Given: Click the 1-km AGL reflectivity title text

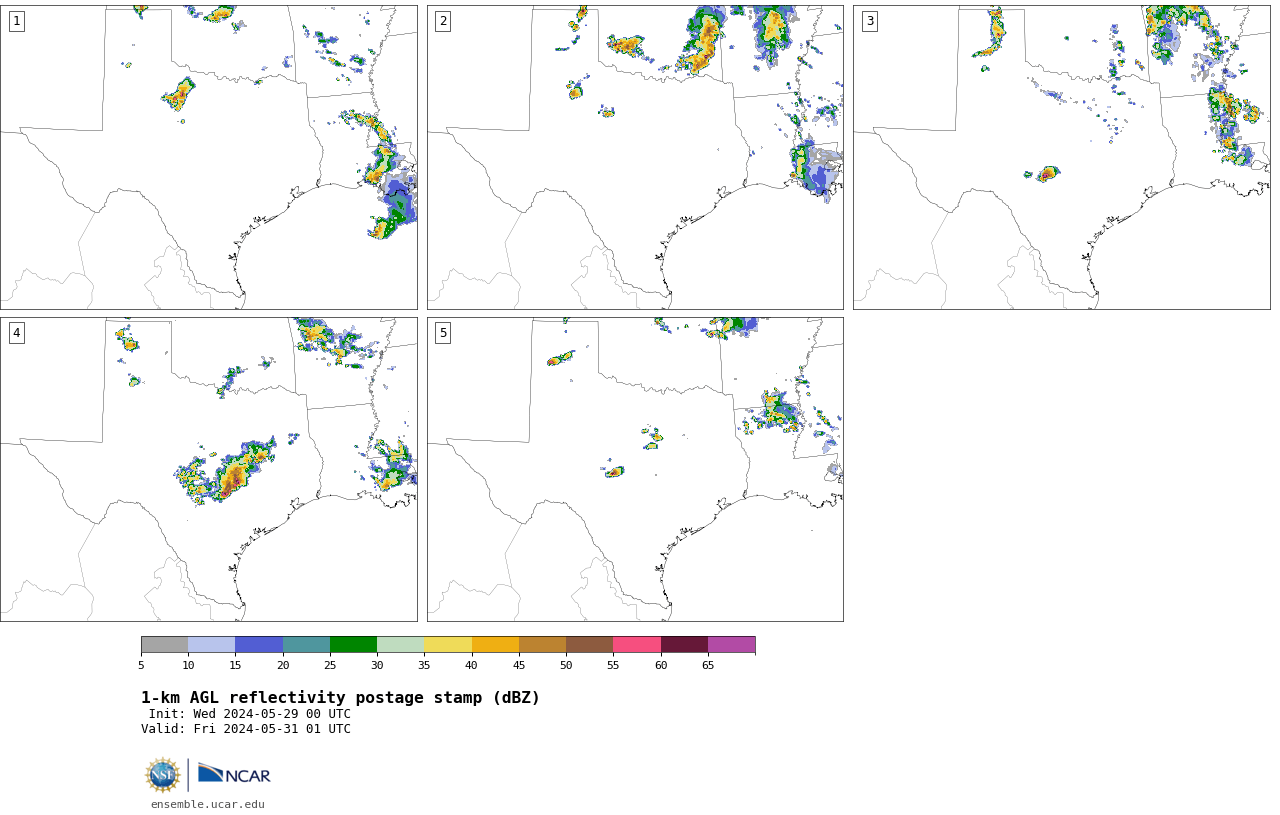Looking at the screenshot, I should click(340, 698).
